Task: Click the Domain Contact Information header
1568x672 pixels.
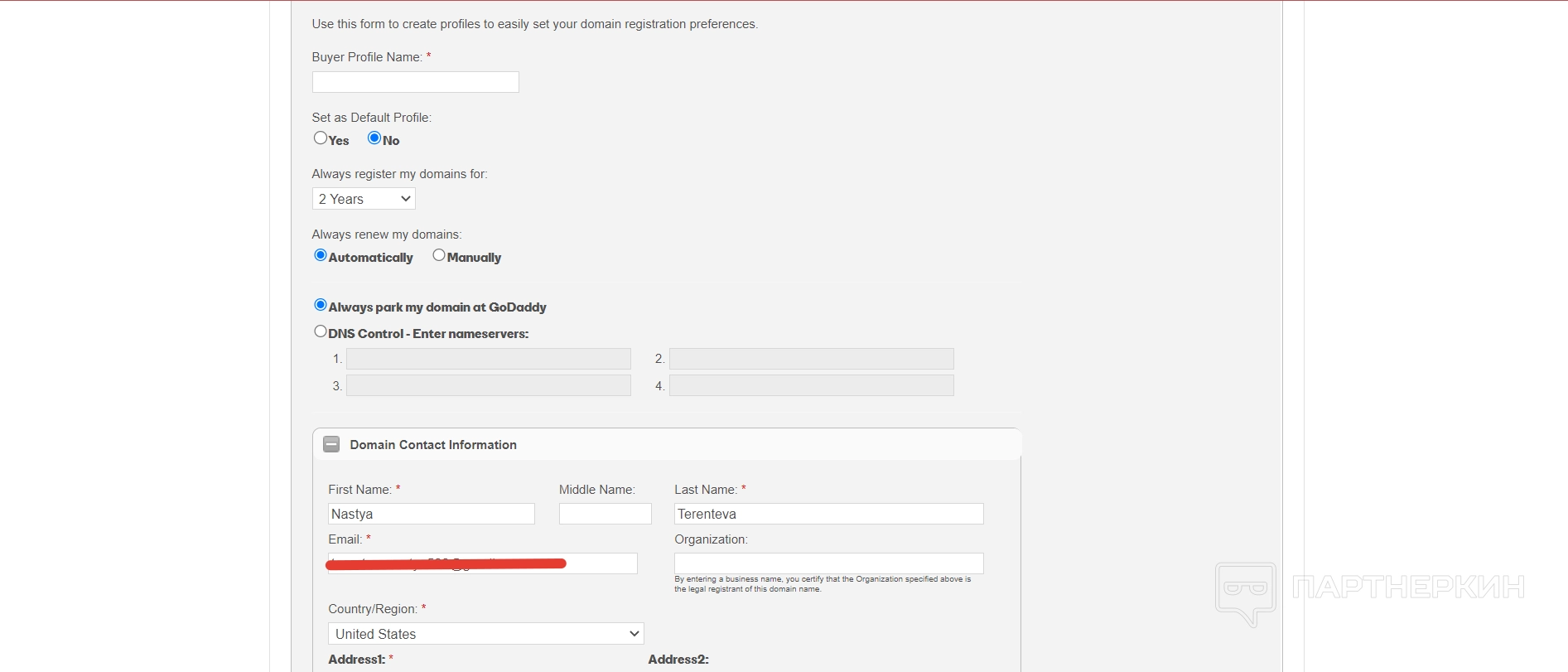Action: point(433,445)
